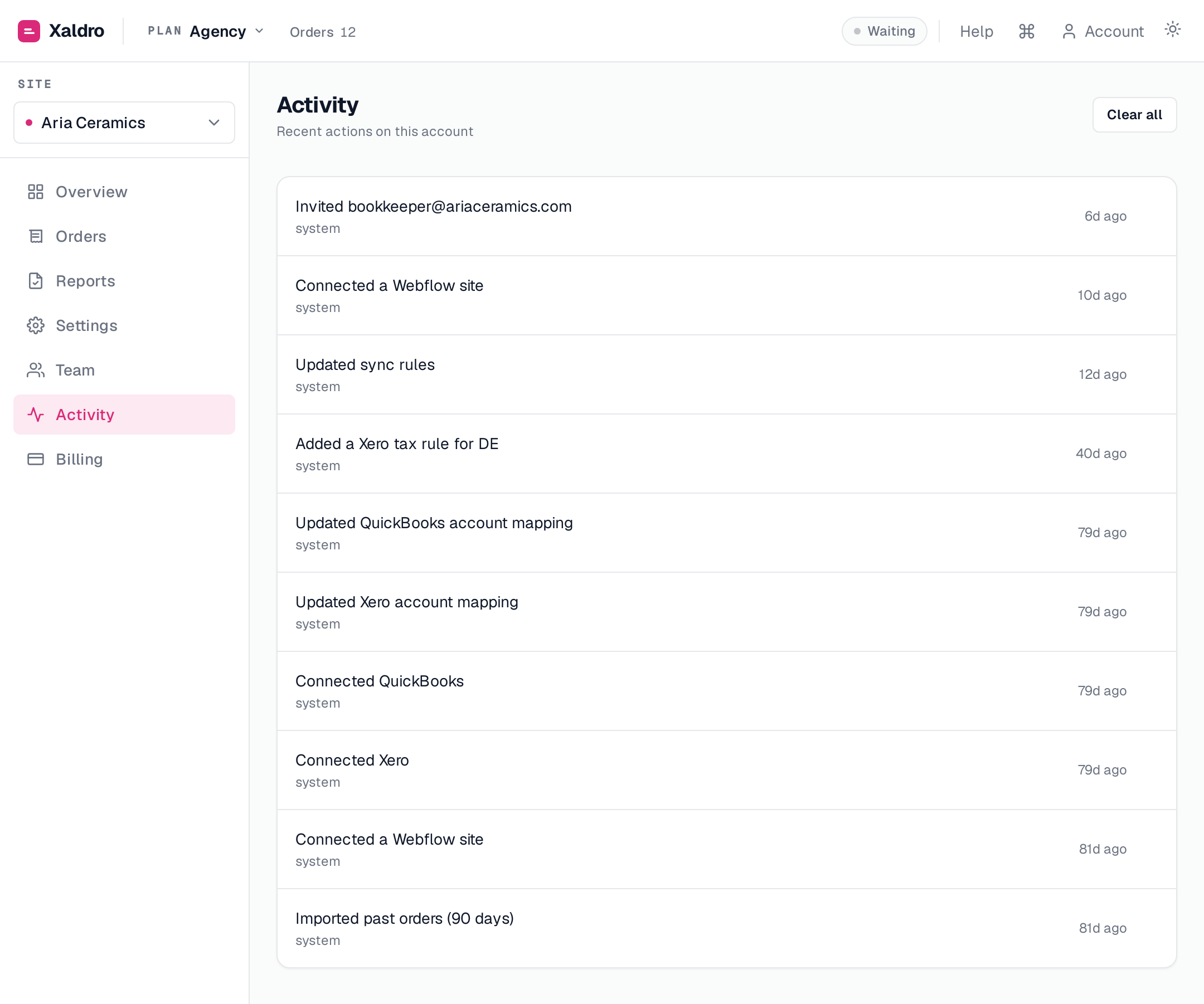The height and width of the screenshot is (1004, 1204).
Task: Select Activity in sidebar
Action: point(124,415)
